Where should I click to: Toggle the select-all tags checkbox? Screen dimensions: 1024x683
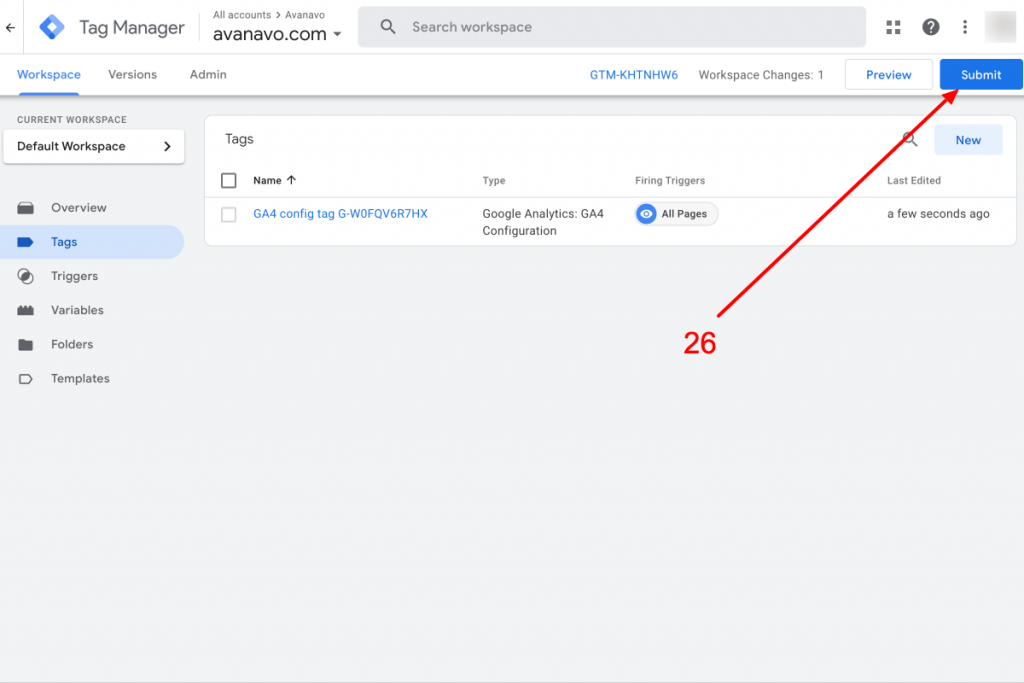[x=229, y=180]
